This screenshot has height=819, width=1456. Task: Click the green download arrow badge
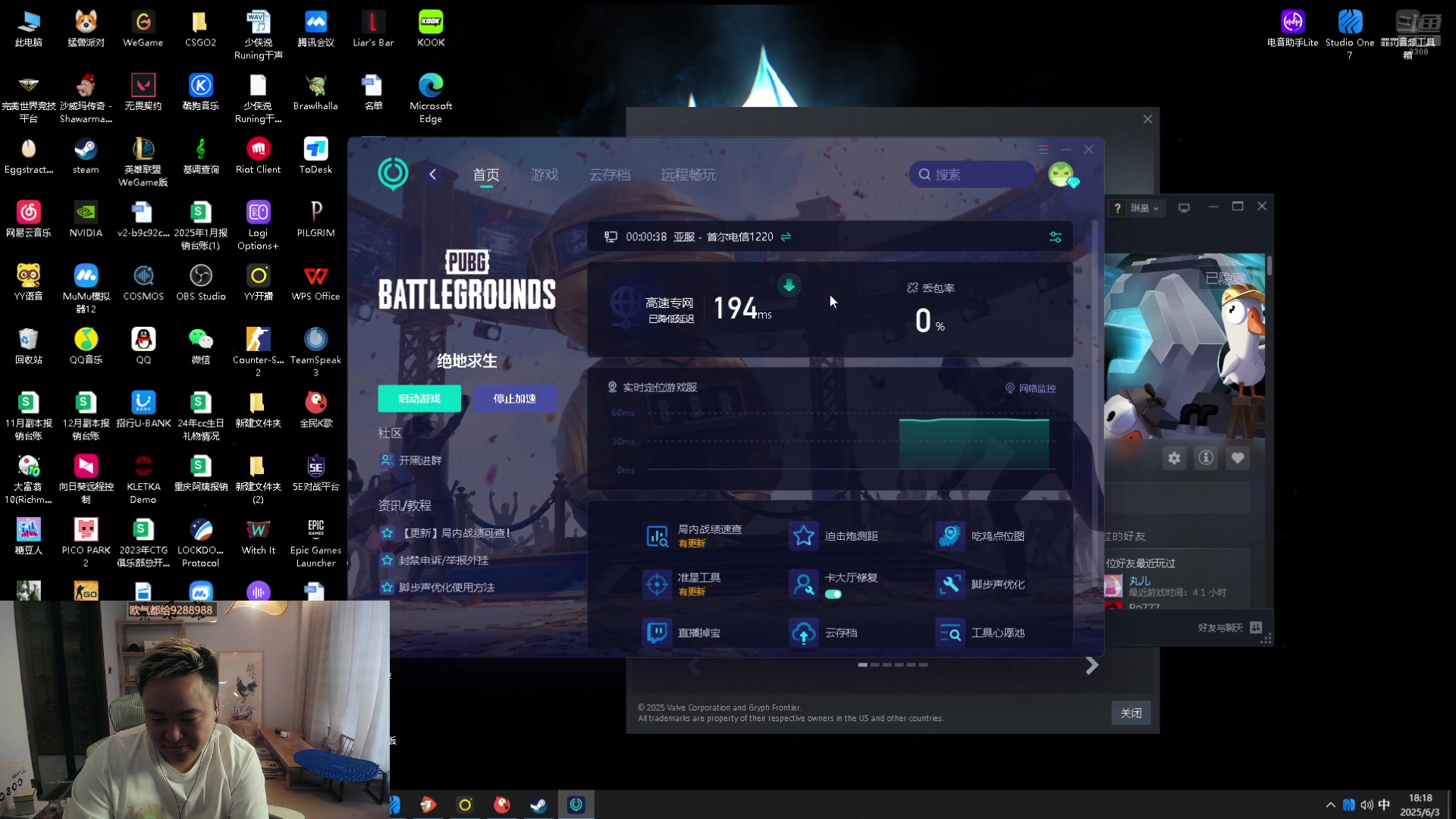pos(789,286)
